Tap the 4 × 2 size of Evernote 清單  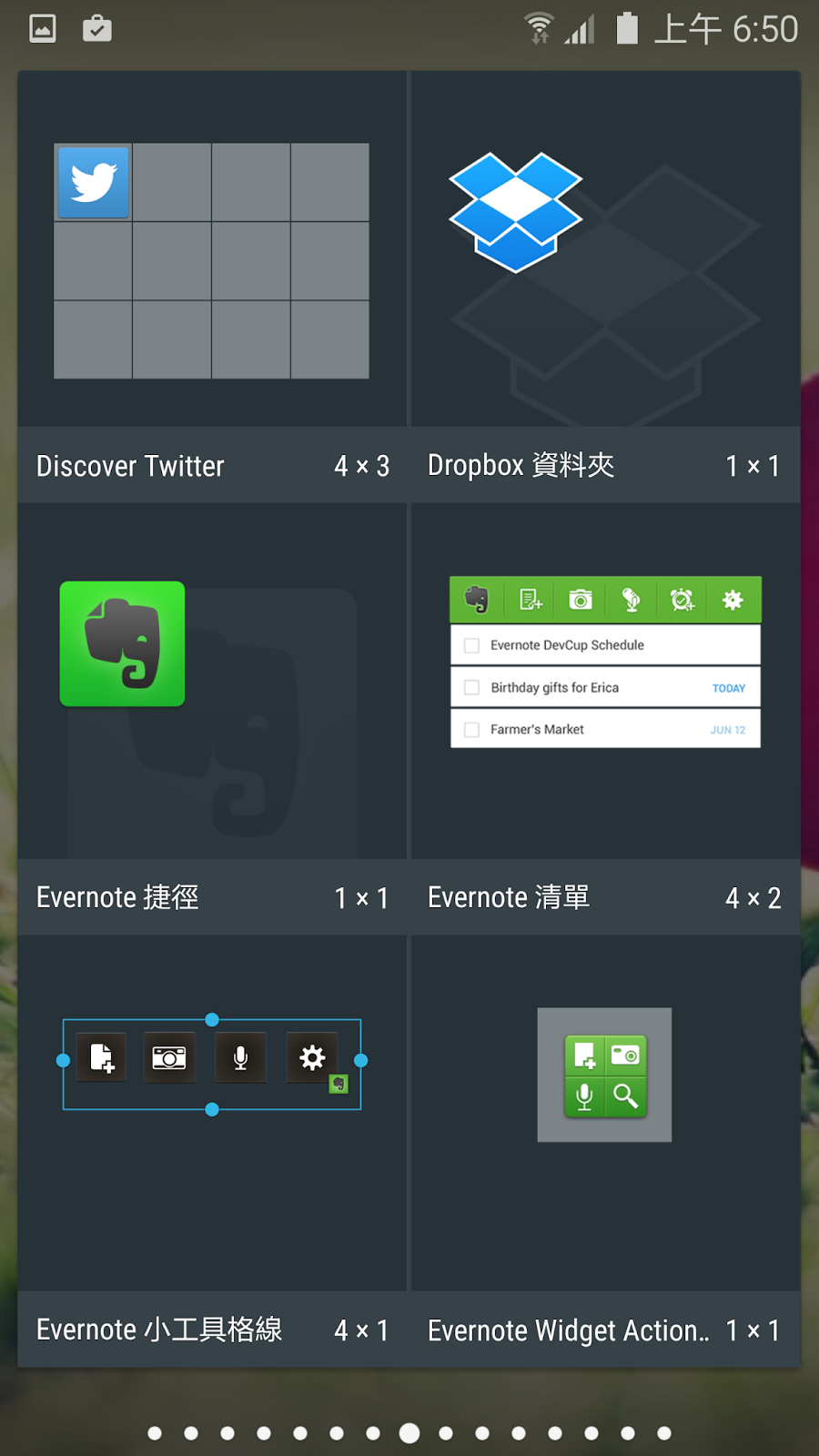[753, 898]
